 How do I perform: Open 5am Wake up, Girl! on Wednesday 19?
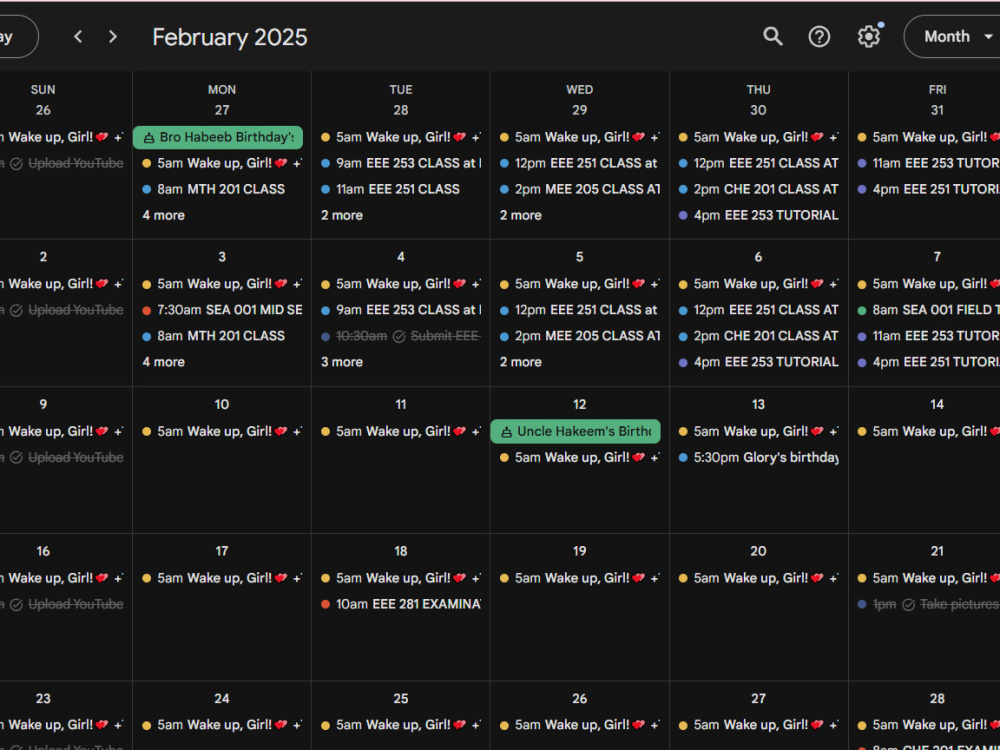click(578, 578)
